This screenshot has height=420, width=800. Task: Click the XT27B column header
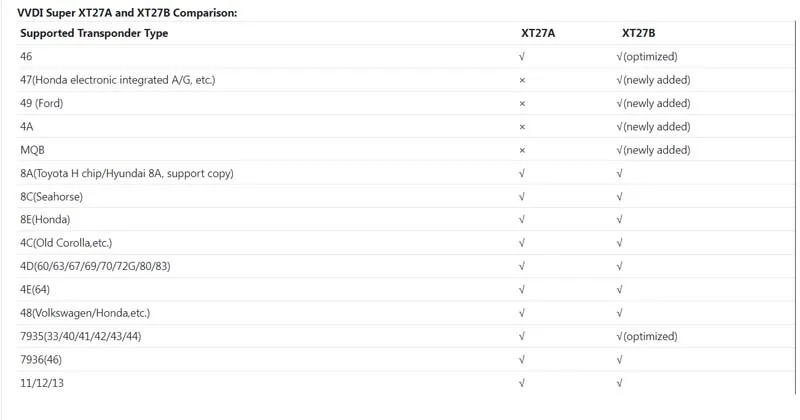coord(638,33)
